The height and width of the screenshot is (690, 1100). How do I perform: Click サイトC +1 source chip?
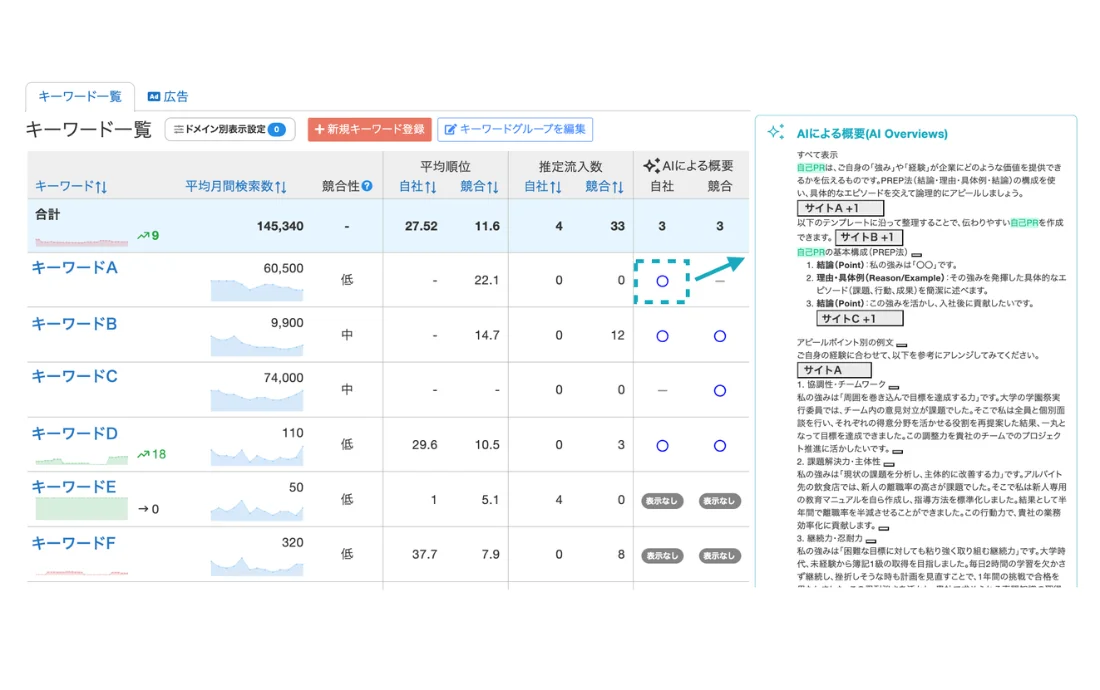(x=860, y=318)
